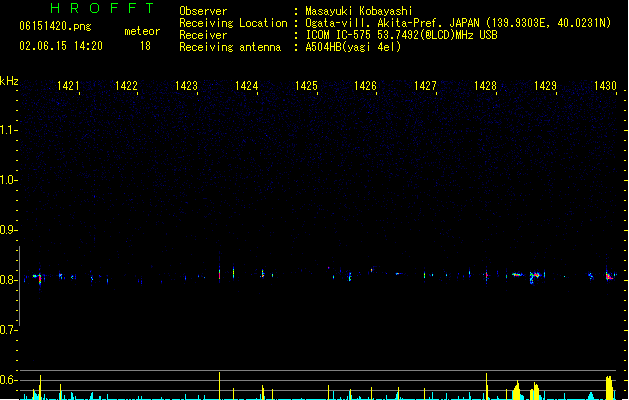Click the vertical gray frequency range bar
This screenshot has width=629, height=400.
point(20,286)
